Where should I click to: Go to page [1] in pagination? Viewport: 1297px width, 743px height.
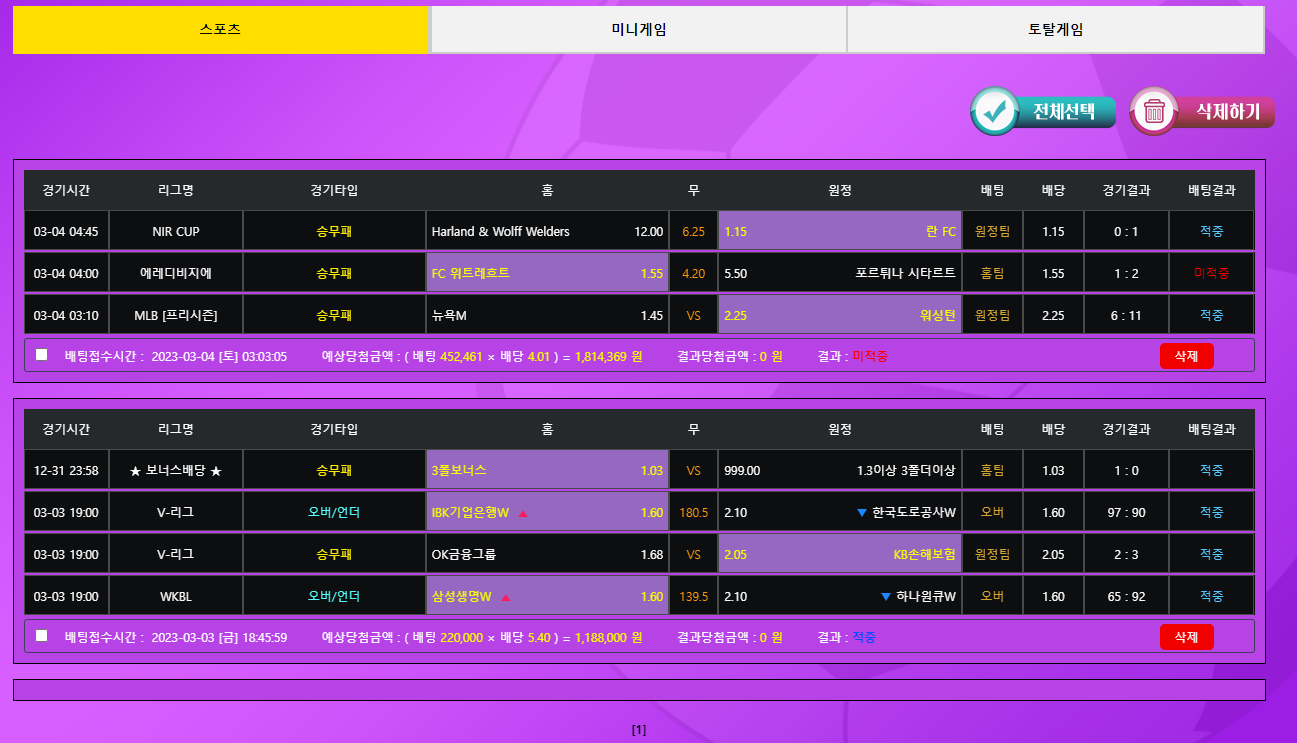click(639, 730)
